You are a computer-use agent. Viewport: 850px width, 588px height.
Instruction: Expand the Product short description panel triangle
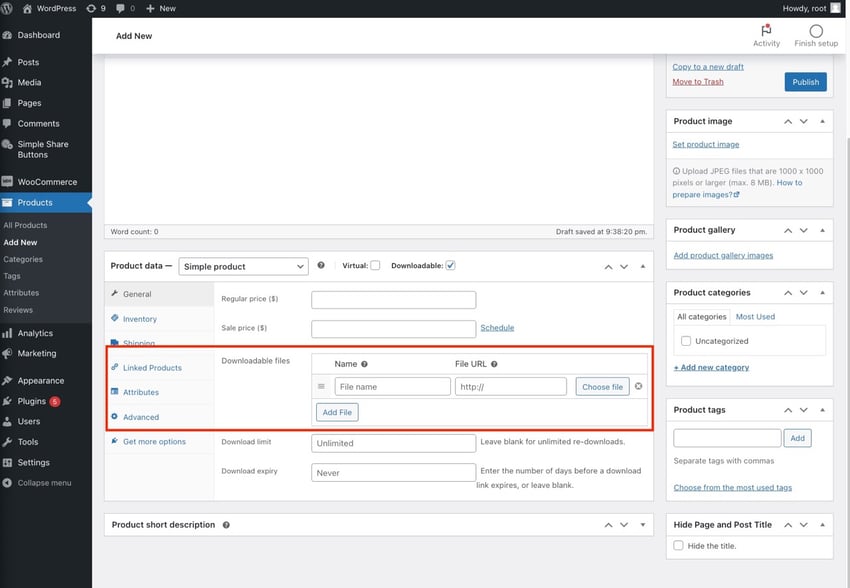[x=643, y=525]
